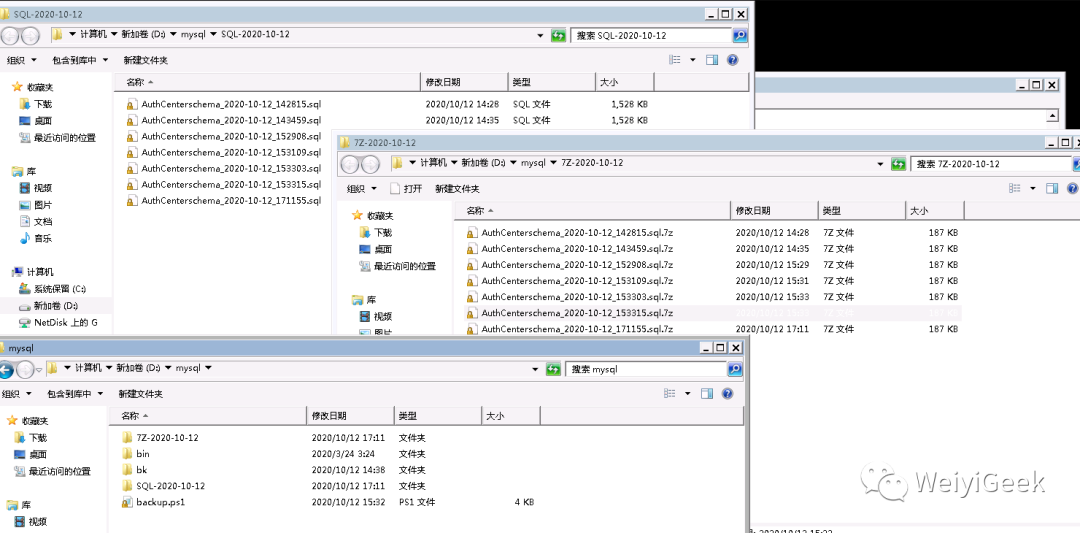Select 下载 in SQL-2020-10-12 window sidebar

[36, 104]
